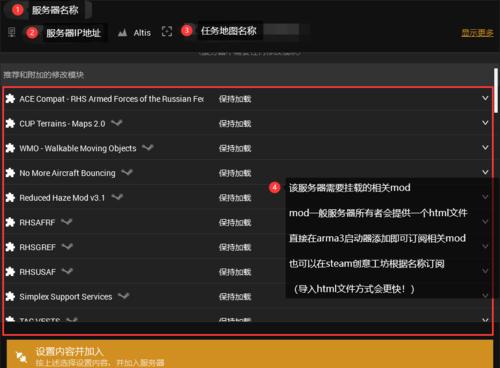This screenshot has height=368, width=500.
Task: Click the puzzle icon for No More Aircraft Bouncing
Action: point(10,173)
